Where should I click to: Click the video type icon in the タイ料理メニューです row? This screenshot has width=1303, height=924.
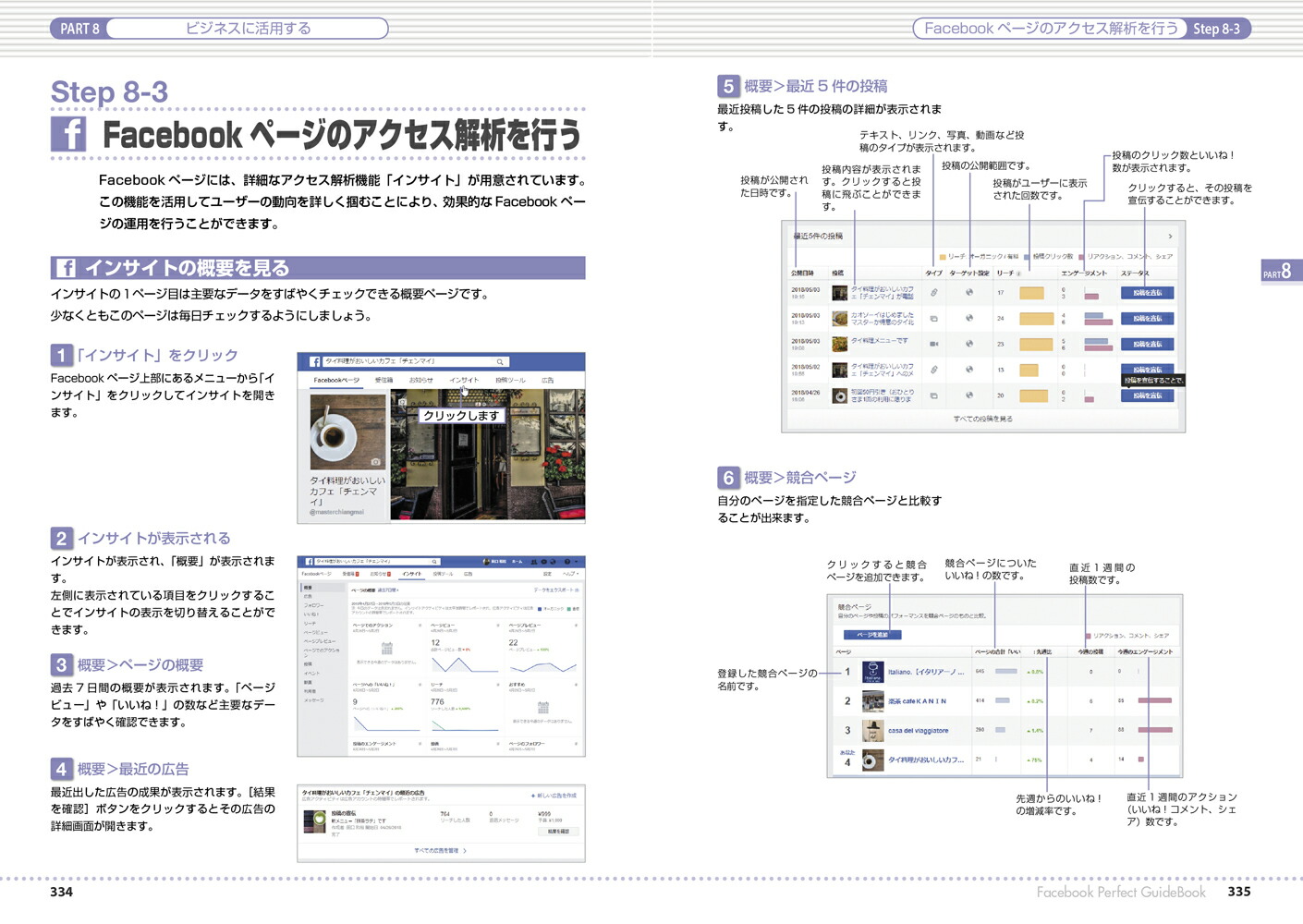(933, 344)
